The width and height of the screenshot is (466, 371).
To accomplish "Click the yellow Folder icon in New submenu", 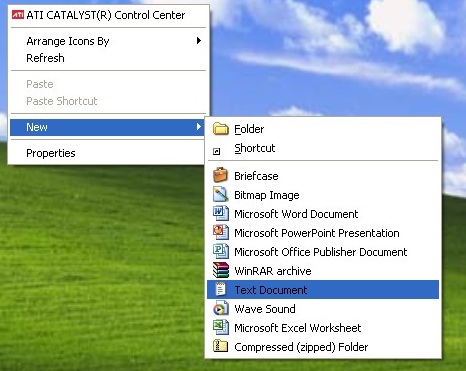I will [x=220, y=129].
